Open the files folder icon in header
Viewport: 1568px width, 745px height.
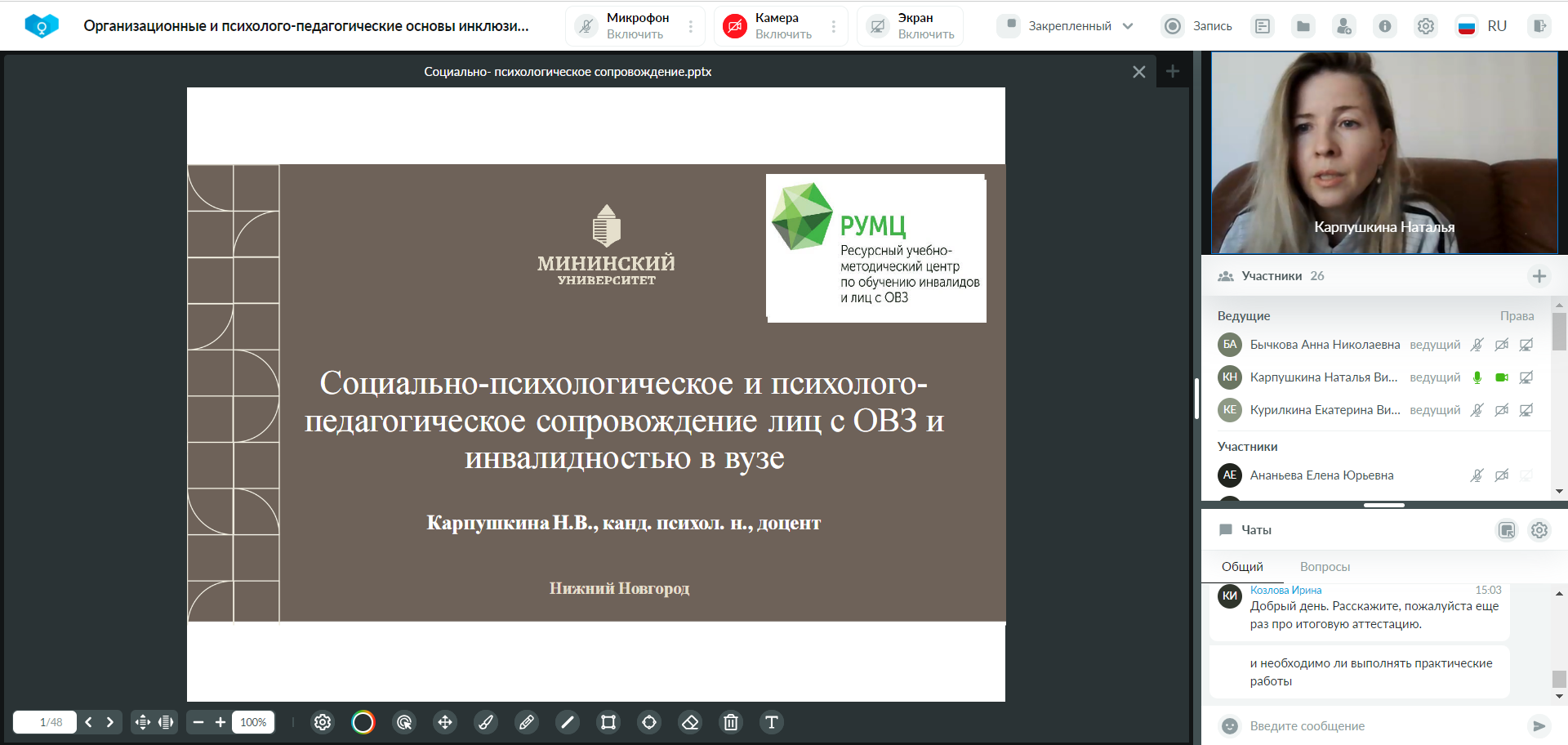pos(1303,26)
